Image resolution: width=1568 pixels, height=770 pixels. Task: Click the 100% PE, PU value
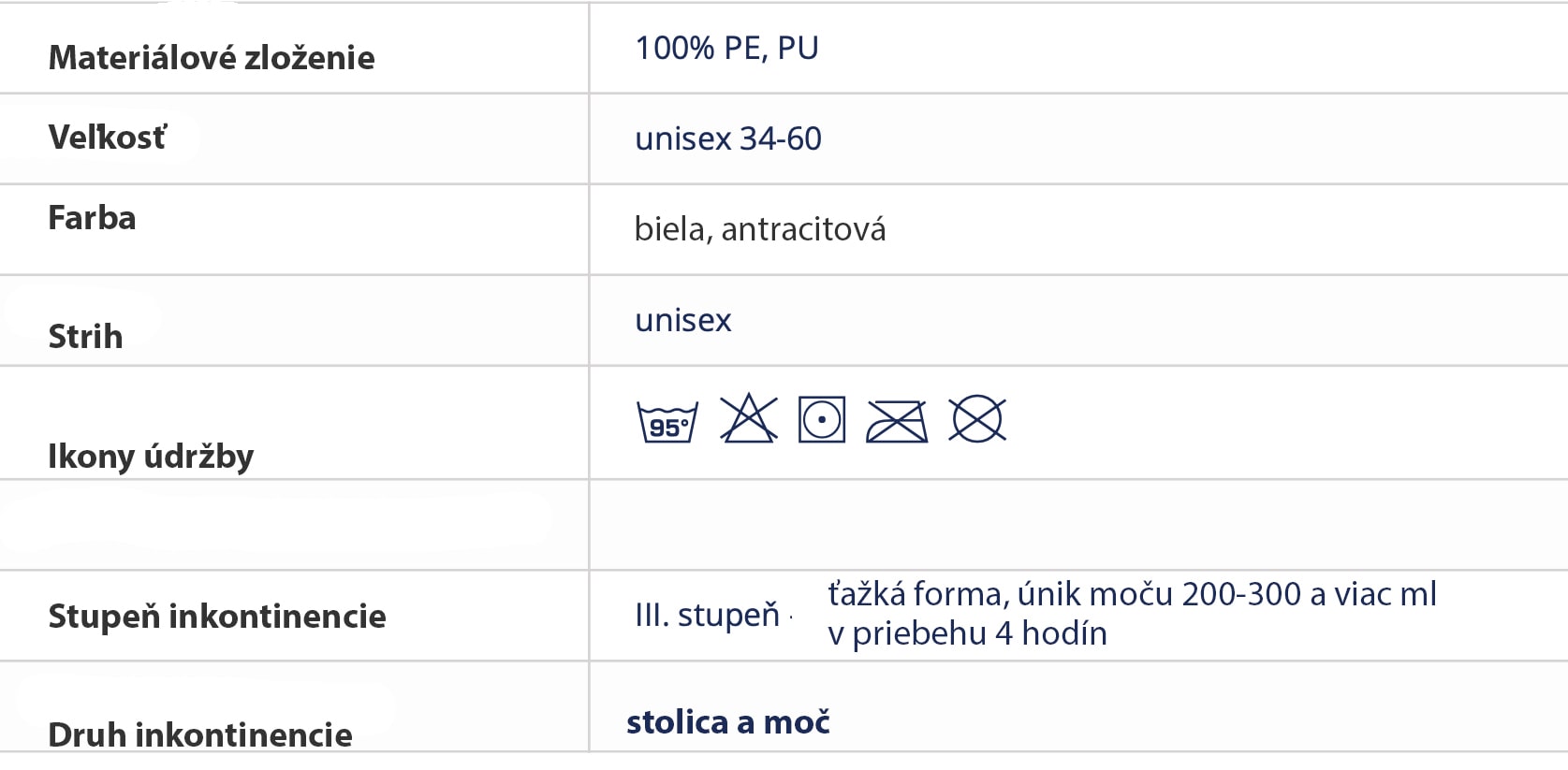pos(726,48)
